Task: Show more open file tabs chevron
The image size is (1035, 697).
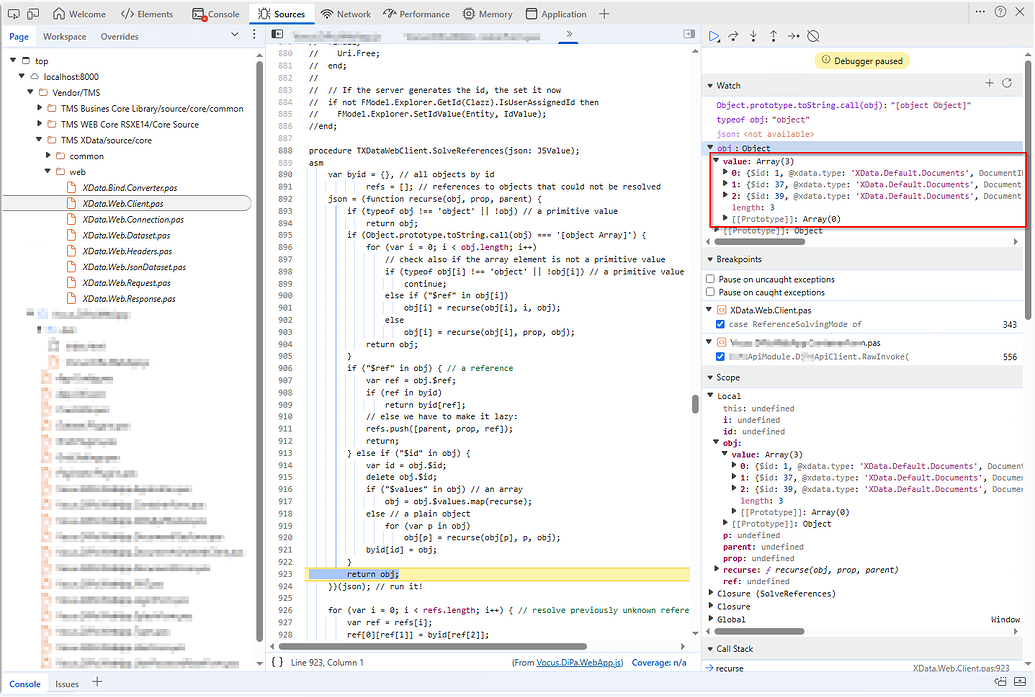Action: coord(569,34)
